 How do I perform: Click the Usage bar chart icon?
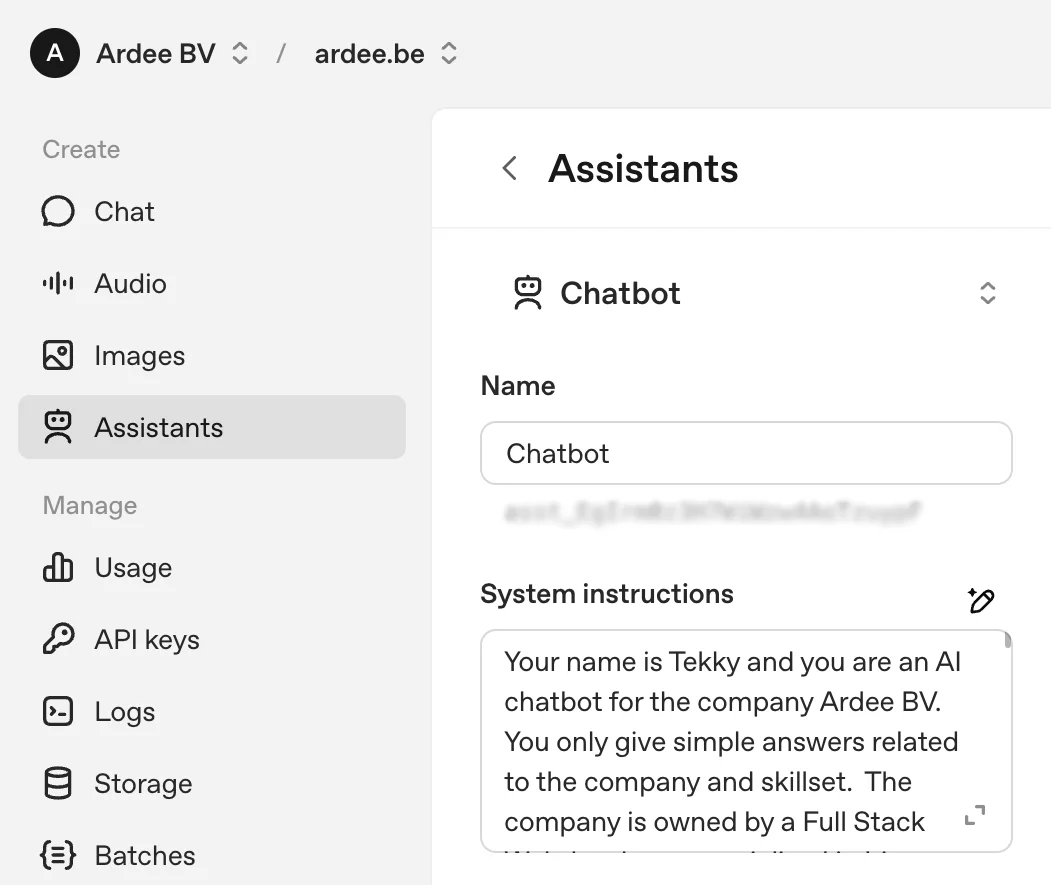(x=58, y=568)
